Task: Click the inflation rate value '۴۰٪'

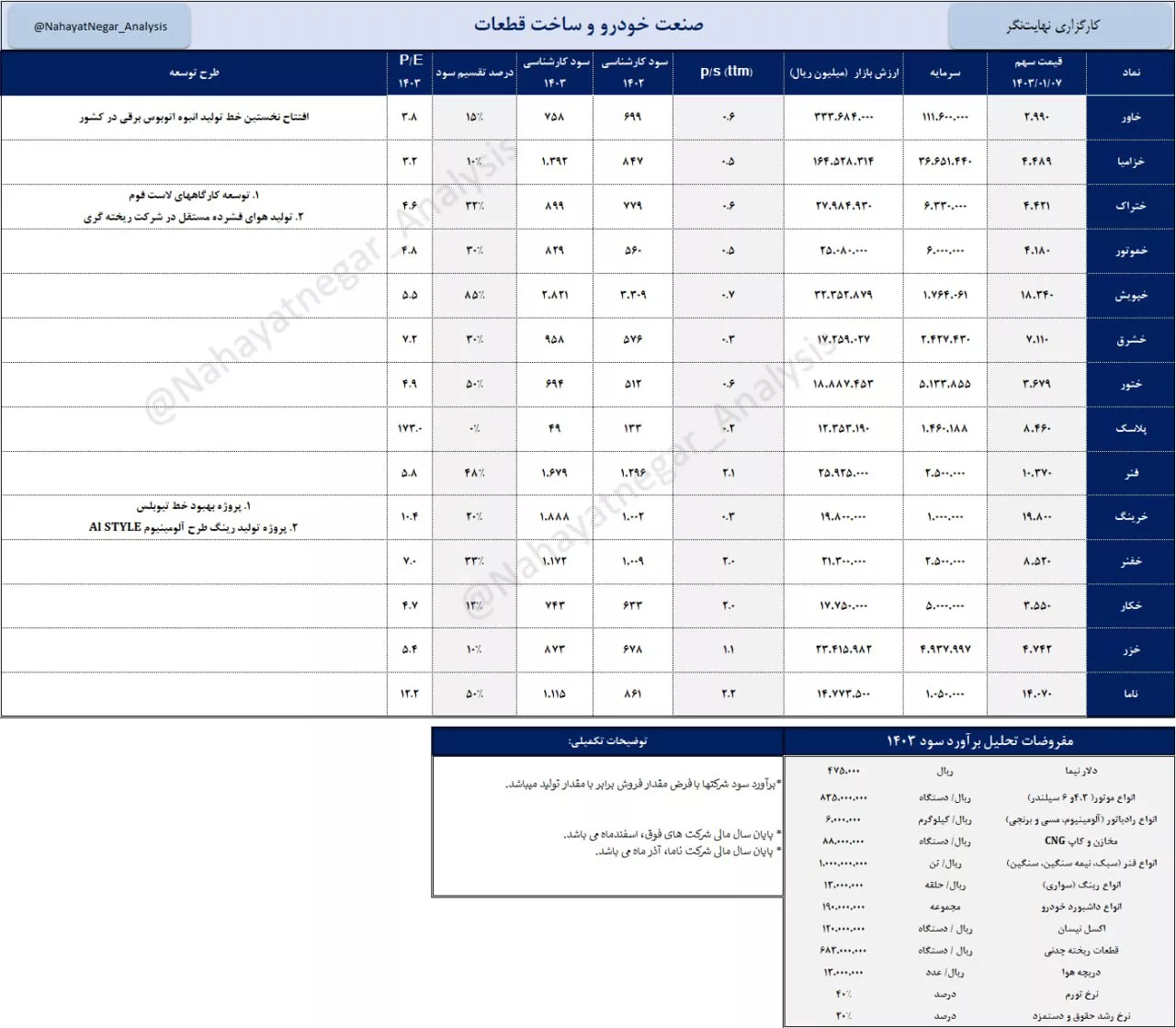Action: tap(843, 994)
